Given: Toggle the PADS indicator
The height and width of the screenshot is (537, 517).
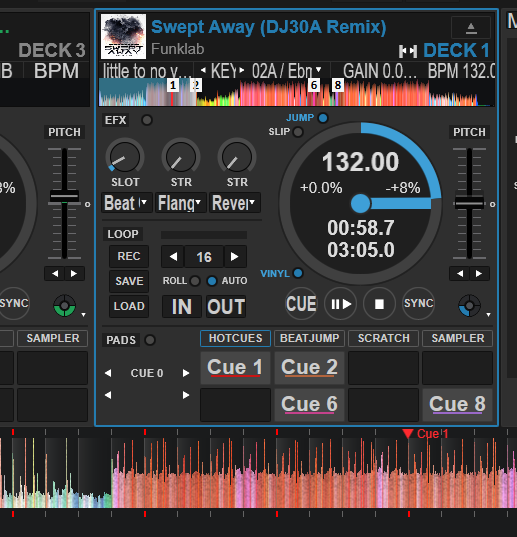Looking at the screenshot, I should coord(150,340).
